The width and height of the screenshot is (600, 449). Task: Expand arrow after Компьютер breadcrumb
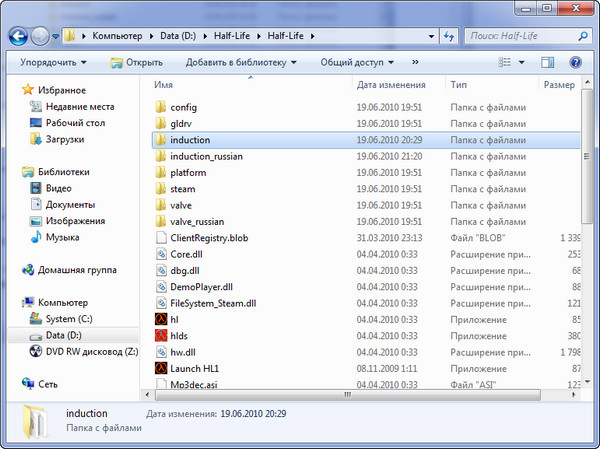151,36
